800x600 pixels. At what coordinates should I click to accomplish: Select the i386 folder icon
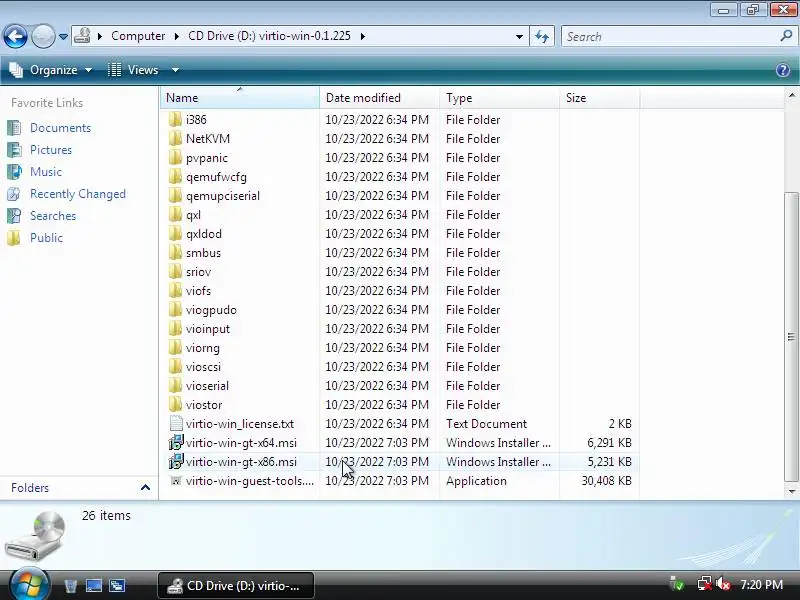pos(175,119)
